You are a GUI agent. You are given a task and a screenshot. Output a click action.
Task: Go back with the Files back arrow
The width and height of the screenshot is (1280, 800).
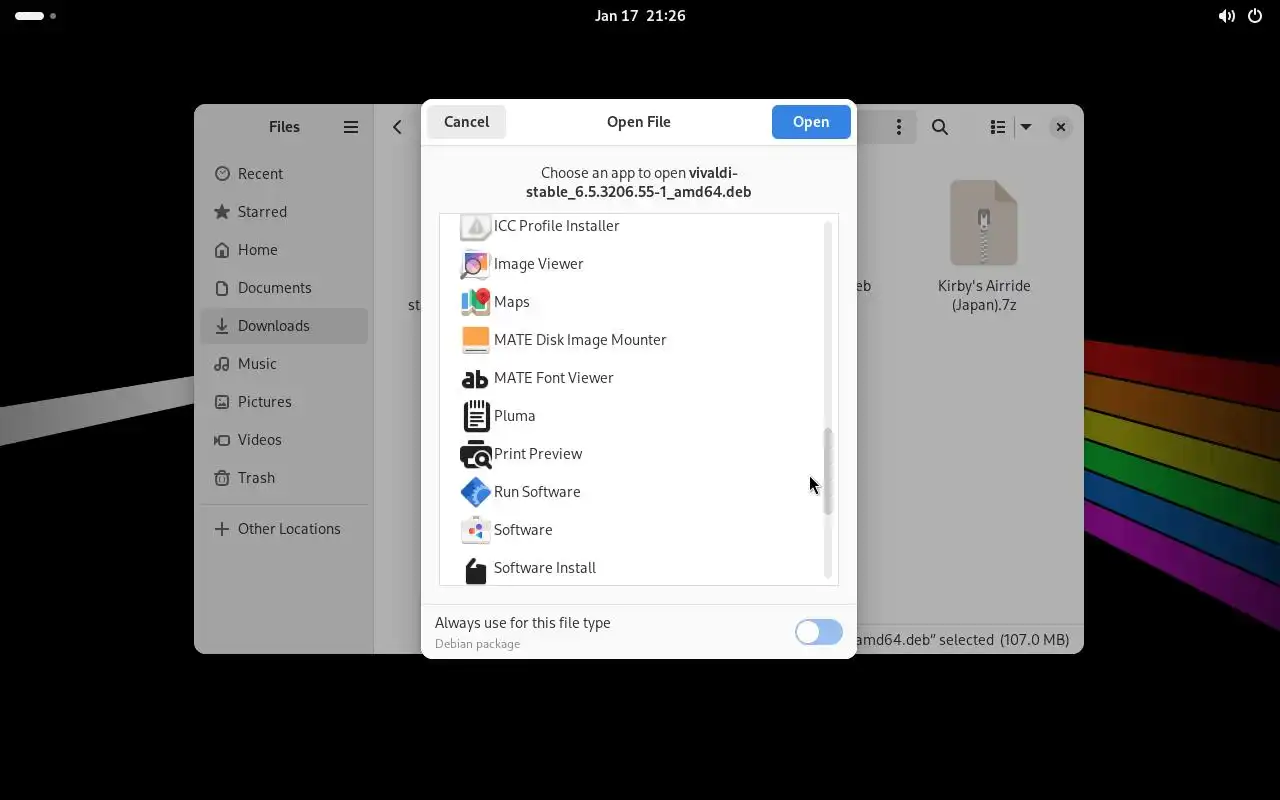pos(397,127)
